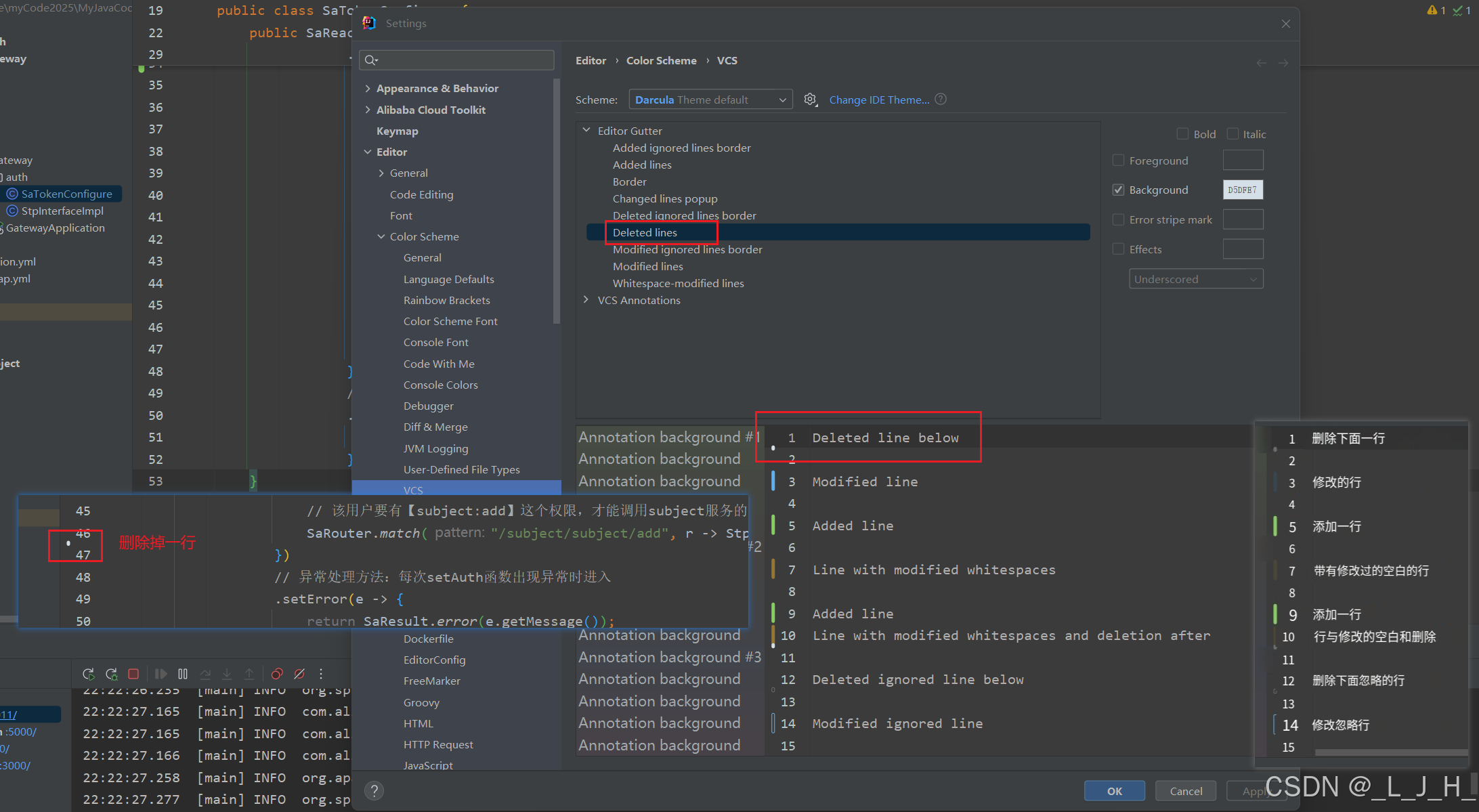Click Rerun in debug mode icon
Viewport: 1479px width, 812px height.
click(x=112, y=674)
